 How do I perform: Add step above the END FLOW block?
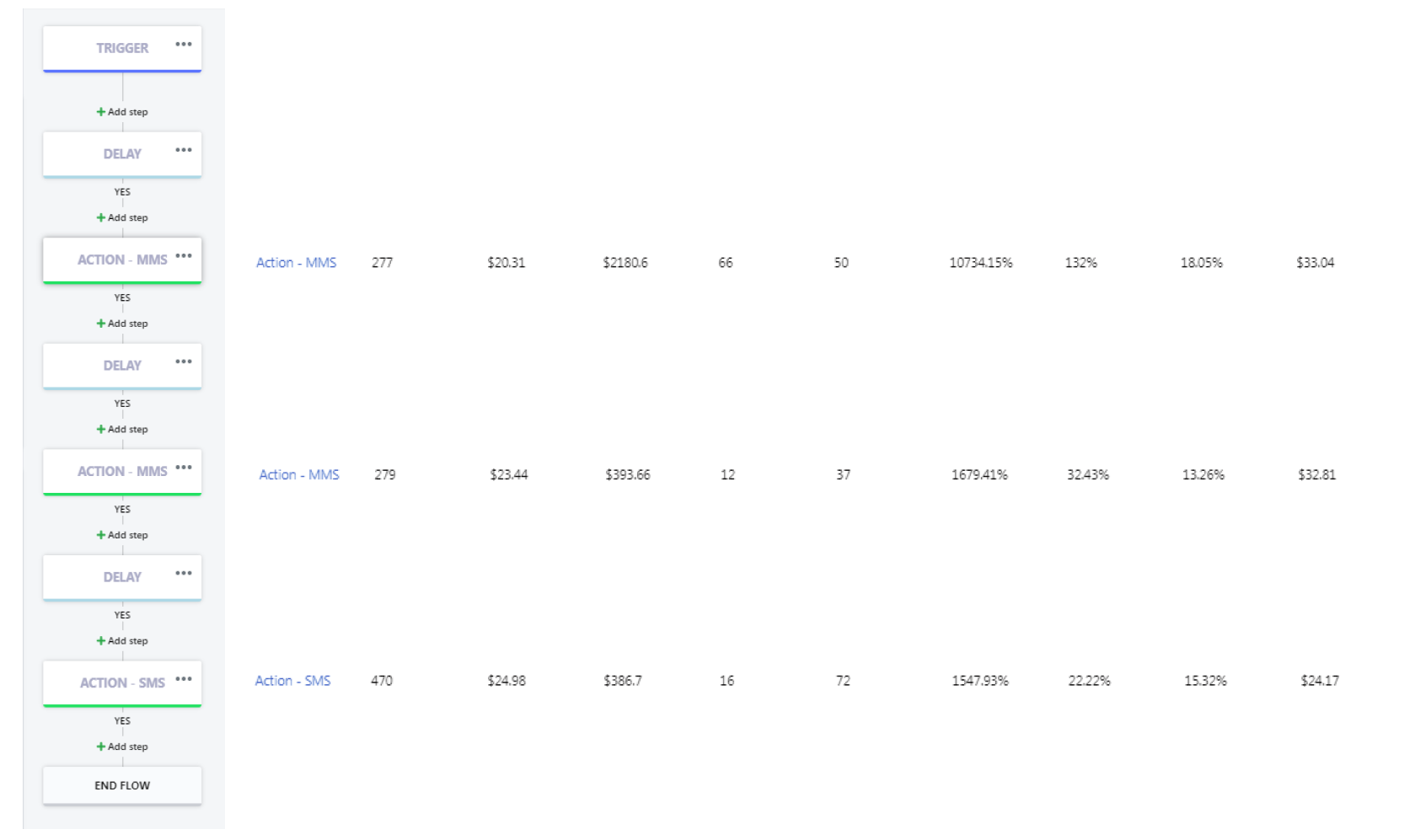coord(122,746)
